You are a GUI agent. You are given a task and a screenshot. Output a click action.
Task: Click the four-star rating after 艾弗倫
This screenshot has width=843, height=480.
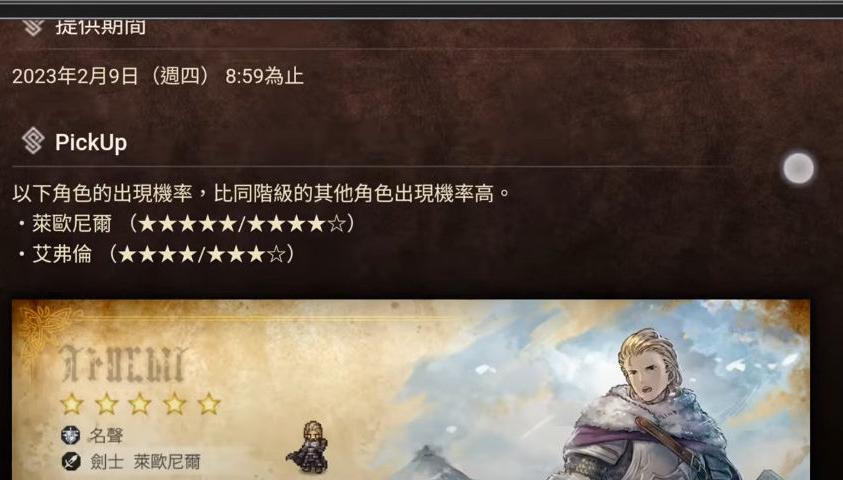tap(158, 254)
